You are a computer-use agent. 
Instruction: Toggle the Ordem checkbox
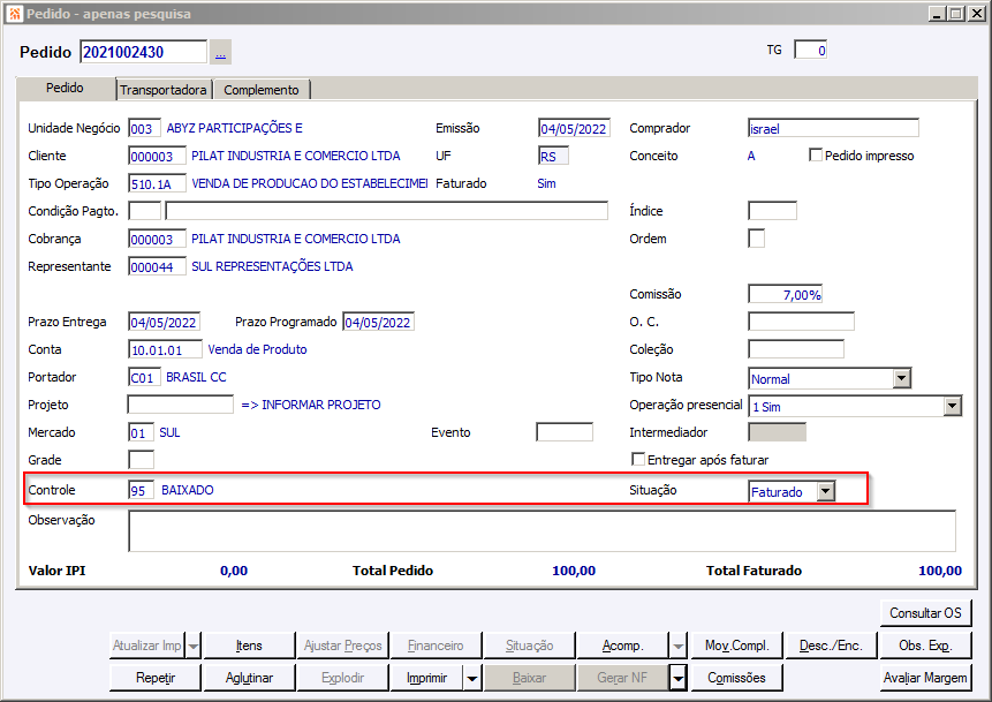click(x=756, y=238)
